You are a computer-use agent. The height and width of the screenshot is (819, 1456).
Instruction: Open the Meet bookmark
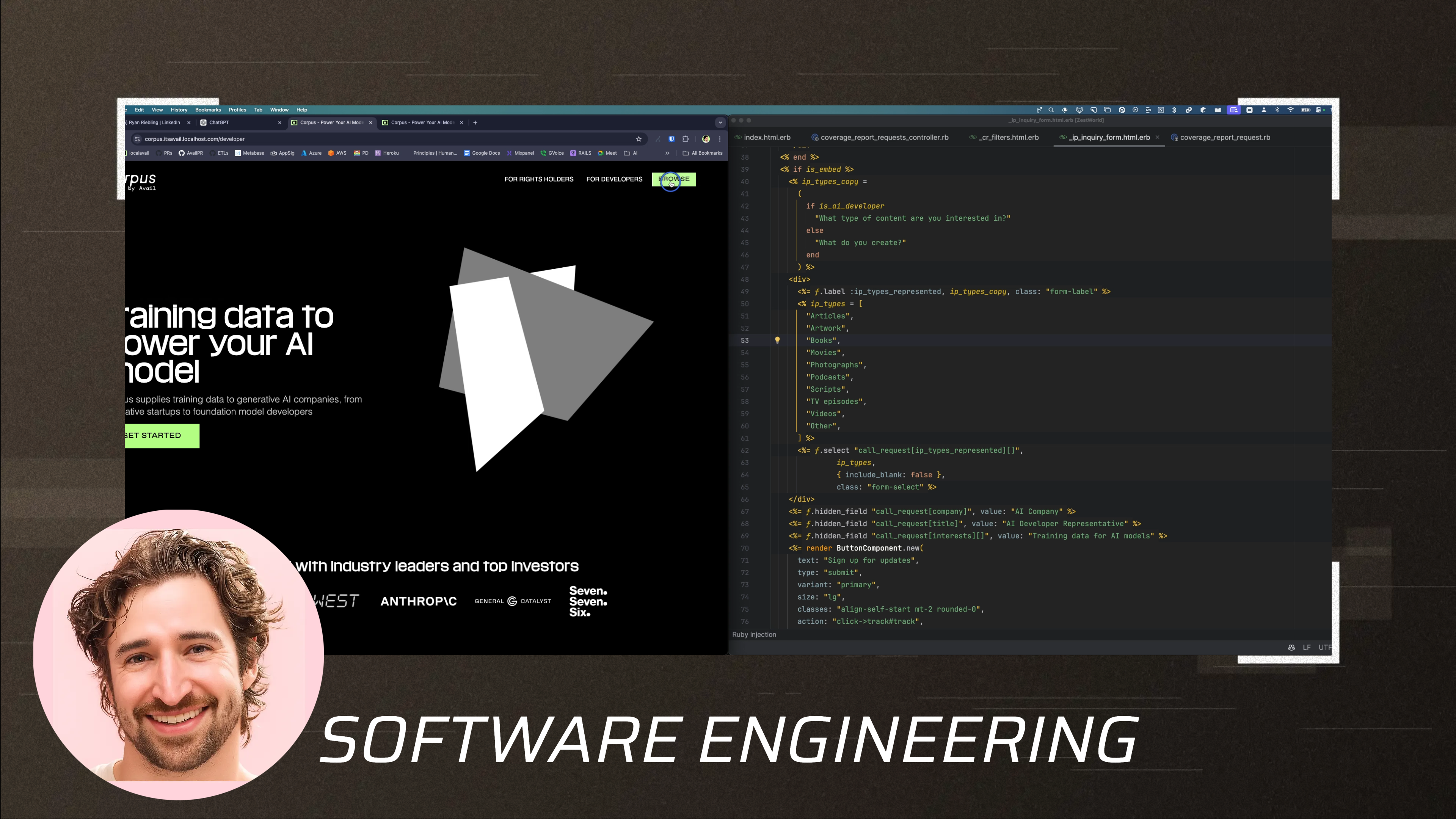[x=607, y=153]
